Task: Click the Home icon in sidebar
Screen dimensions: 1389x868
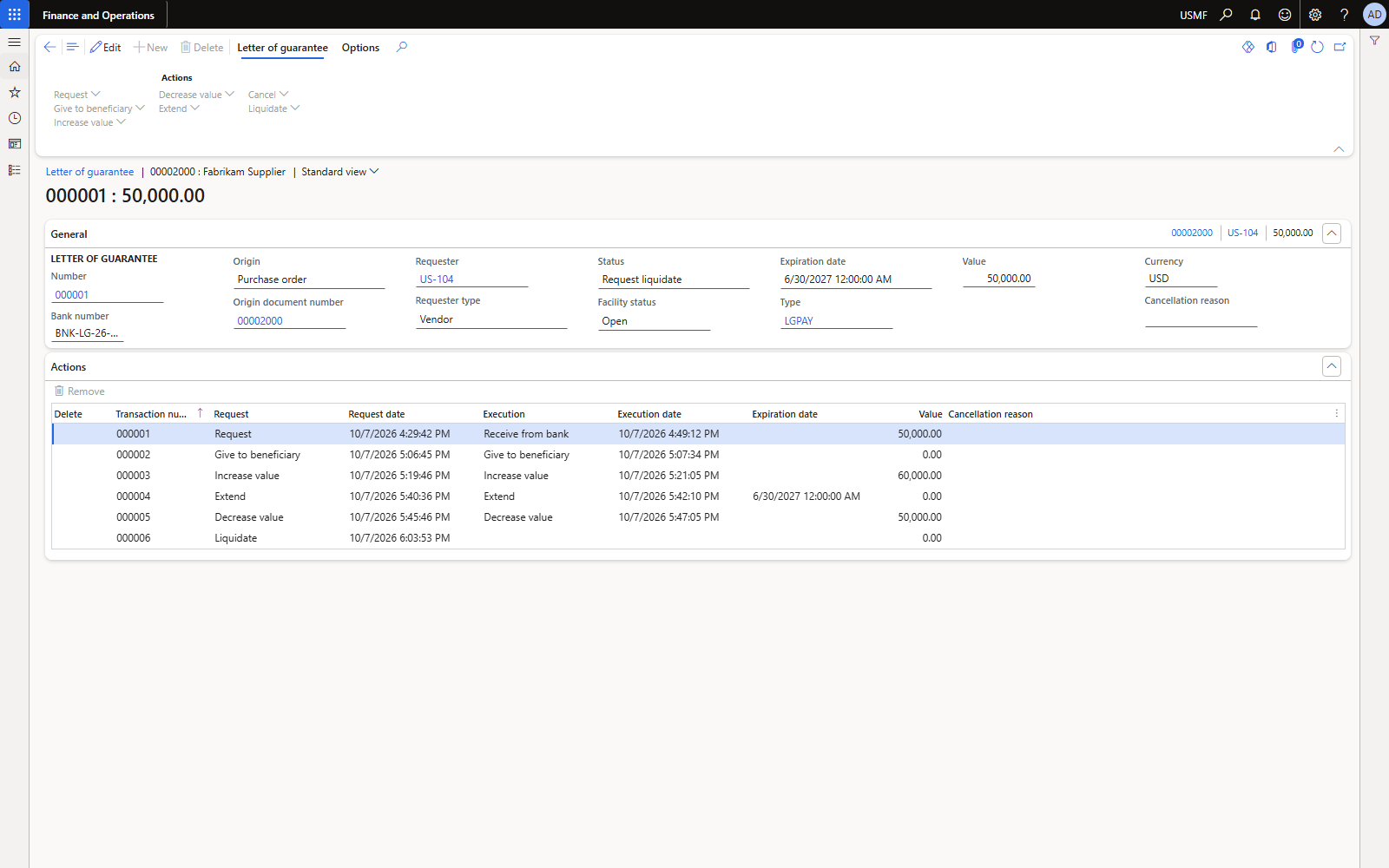Action: (15, 67)
